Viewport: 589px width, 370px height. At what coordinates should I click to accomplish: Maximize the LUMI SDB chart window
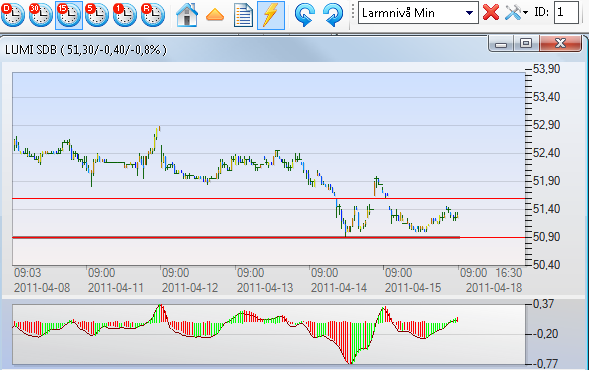[x=526, y=44]
